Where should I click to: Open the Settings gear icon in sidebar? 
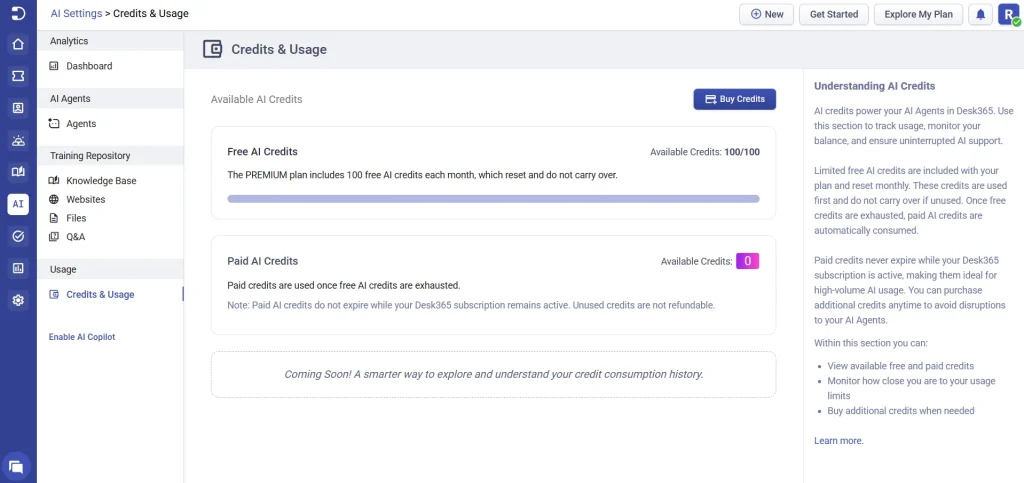18,300
